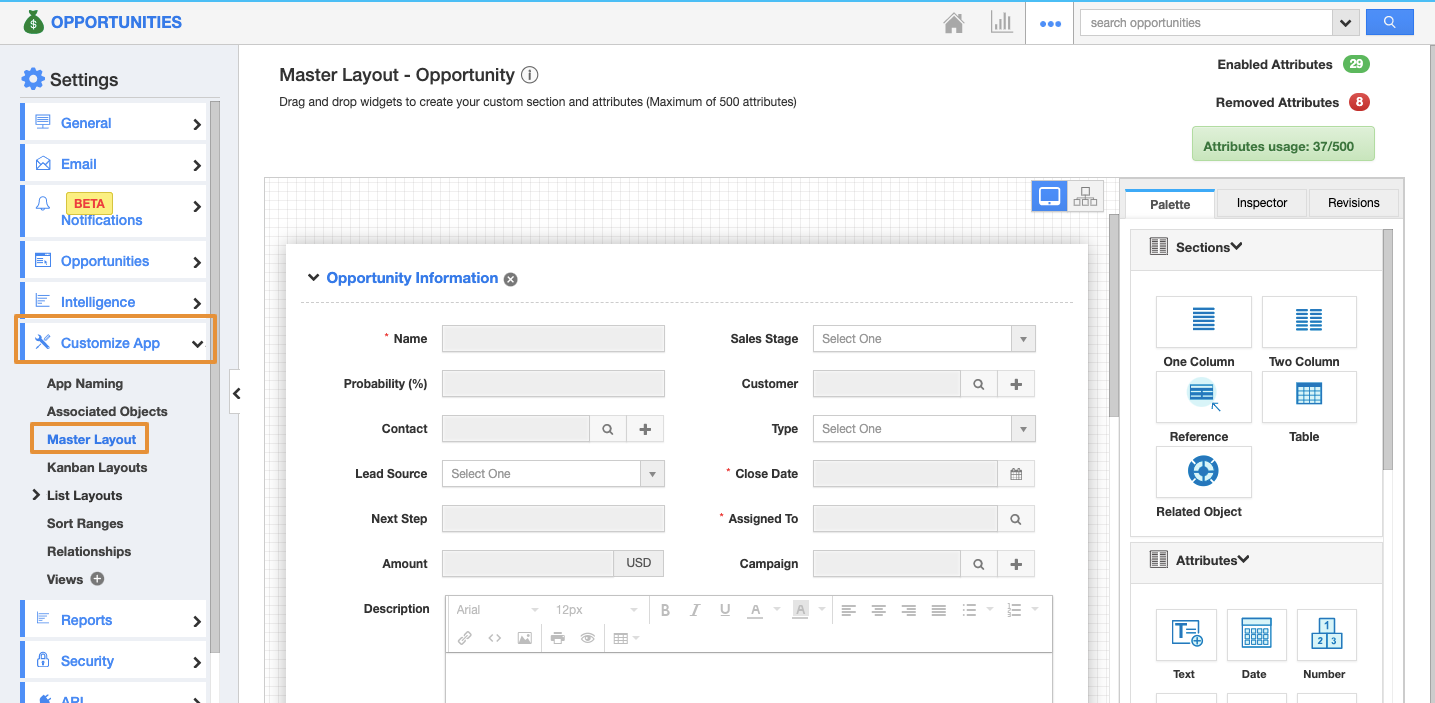Click the Home icon in top bar
Image resolution: width=1435 pixels, height=703 pixels.
[x=953, y=23]
